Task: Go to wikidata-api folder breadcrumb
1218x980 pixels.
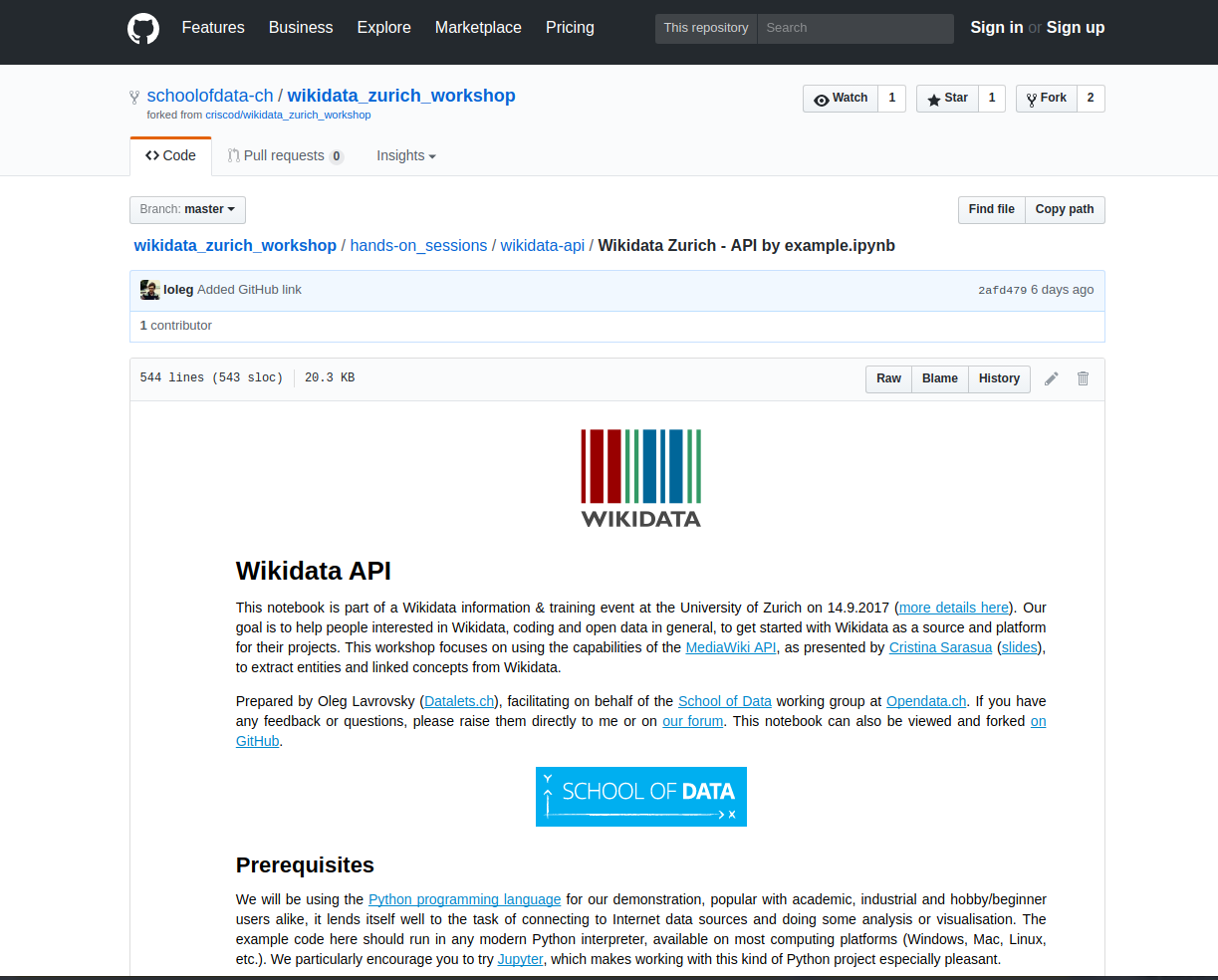Action: tap(543, 246)
